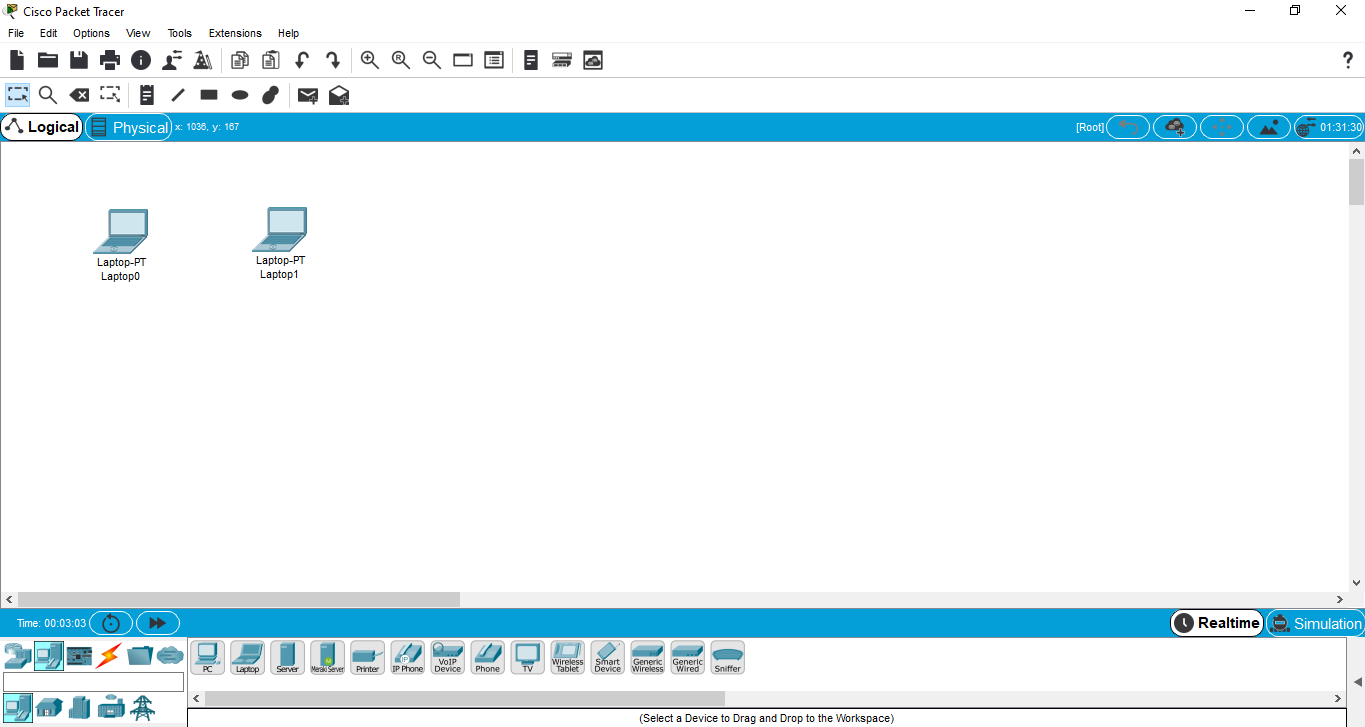The height and width of the screenshot is (727, 1365).
Task: Open the View menu
Action: pos(138,33)
